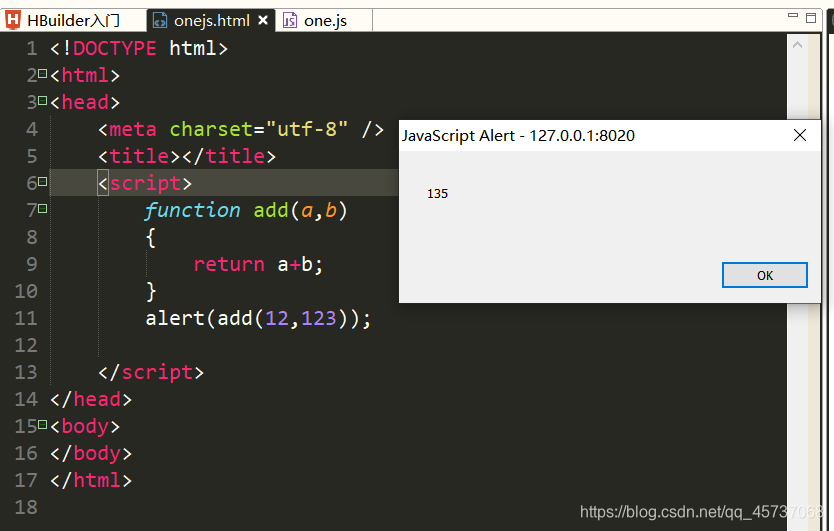This screenshot has height=531, width=834.
Task: Click the alert message text 135
Action: coord(437,194)
